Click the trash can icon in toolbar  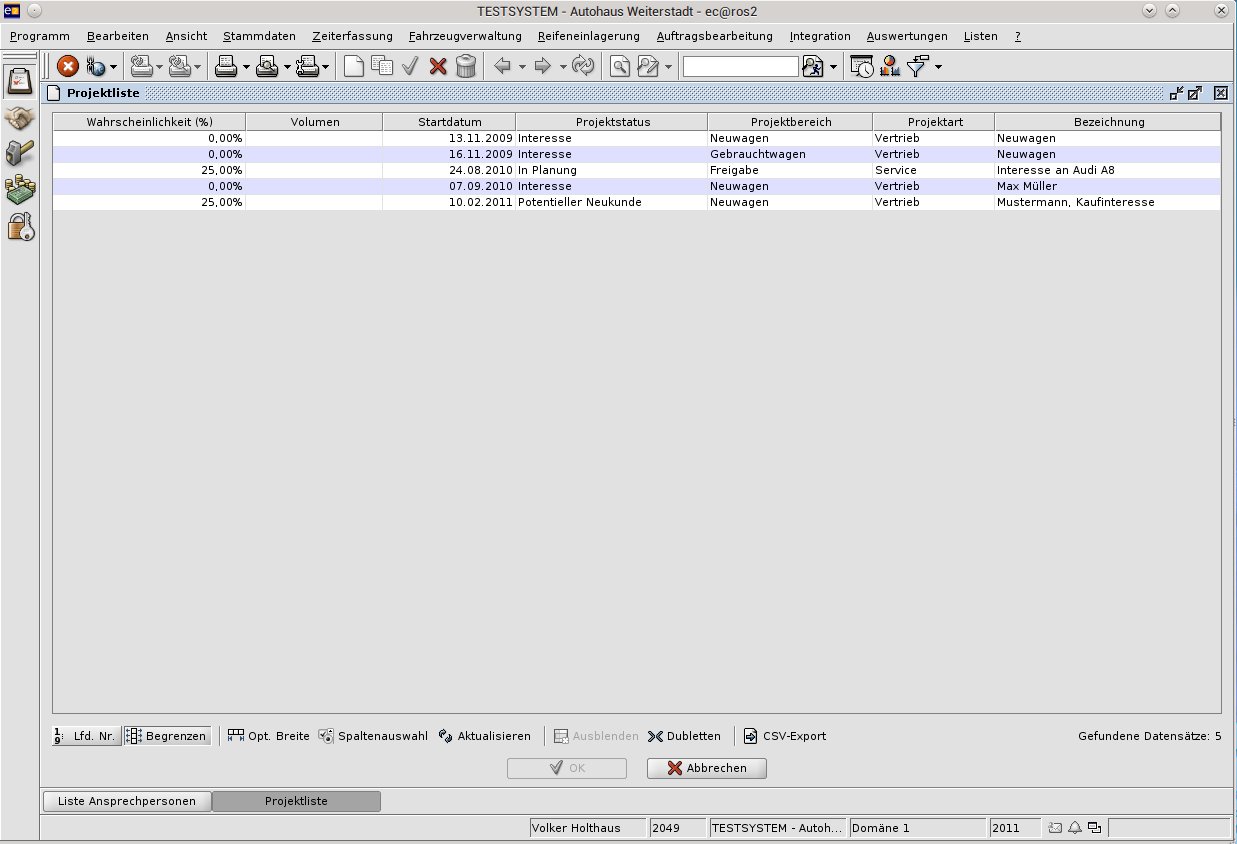(465, 67)
